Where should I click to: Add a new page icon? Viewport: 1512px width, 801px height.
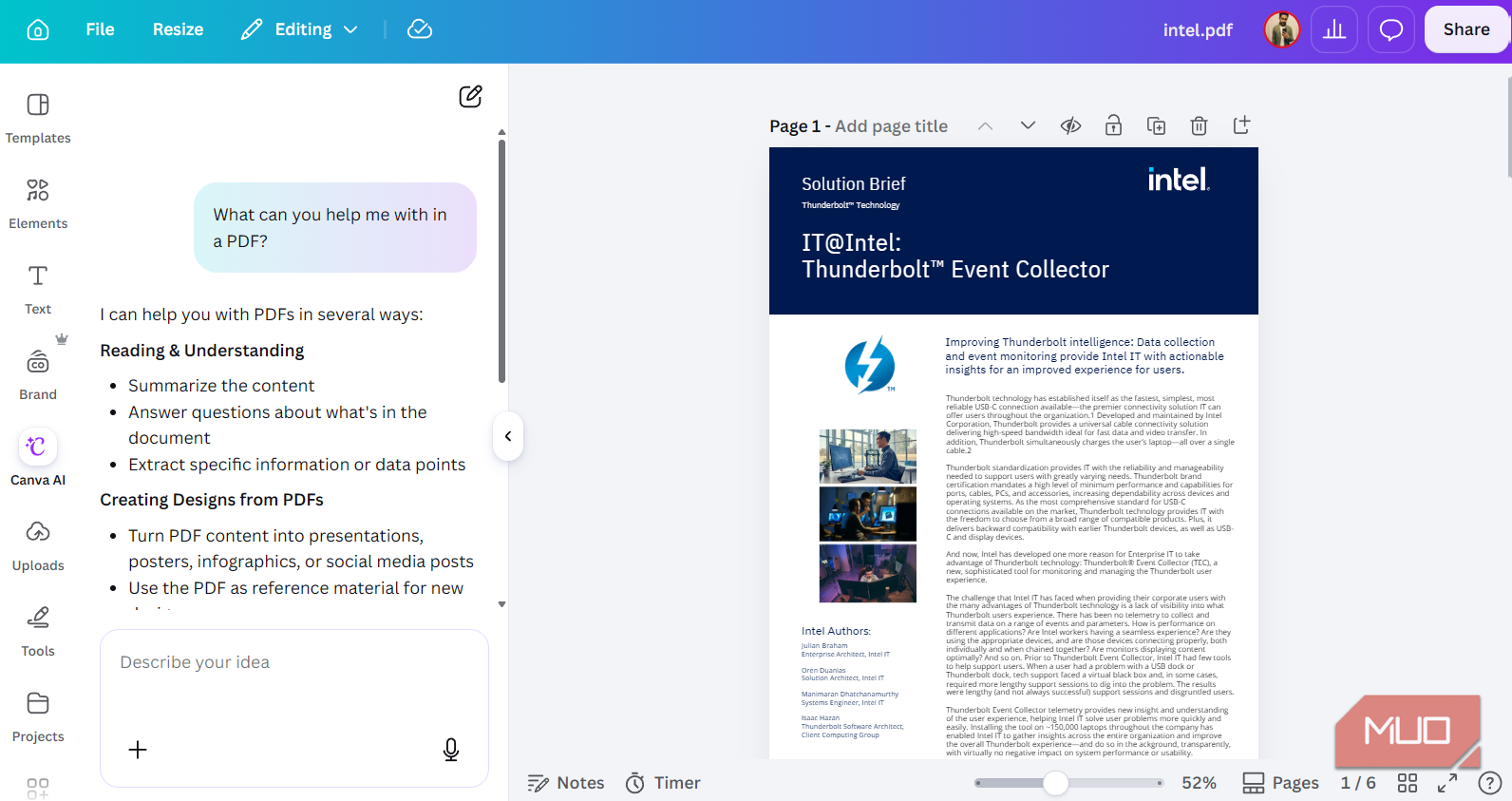click(x=1241, y=125)
